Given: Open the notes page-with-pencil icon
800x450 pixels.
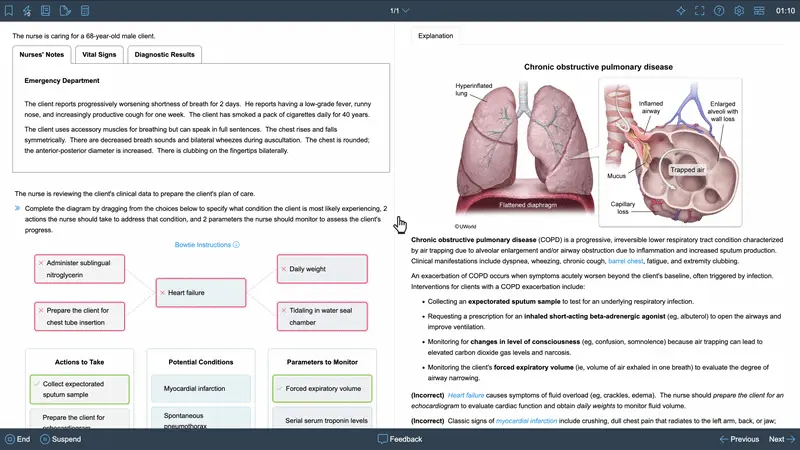Looking at the screenshot, I should (65, 10).
